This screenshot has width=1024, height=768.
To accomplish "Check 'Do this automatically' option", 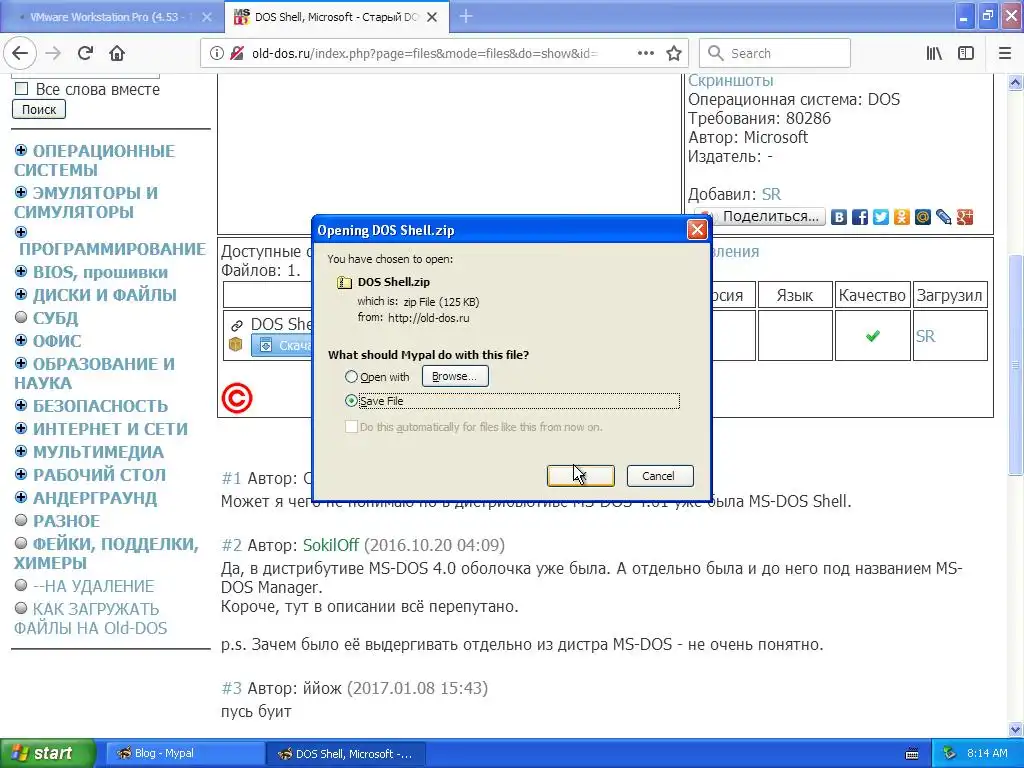I will tap(351, 426).
